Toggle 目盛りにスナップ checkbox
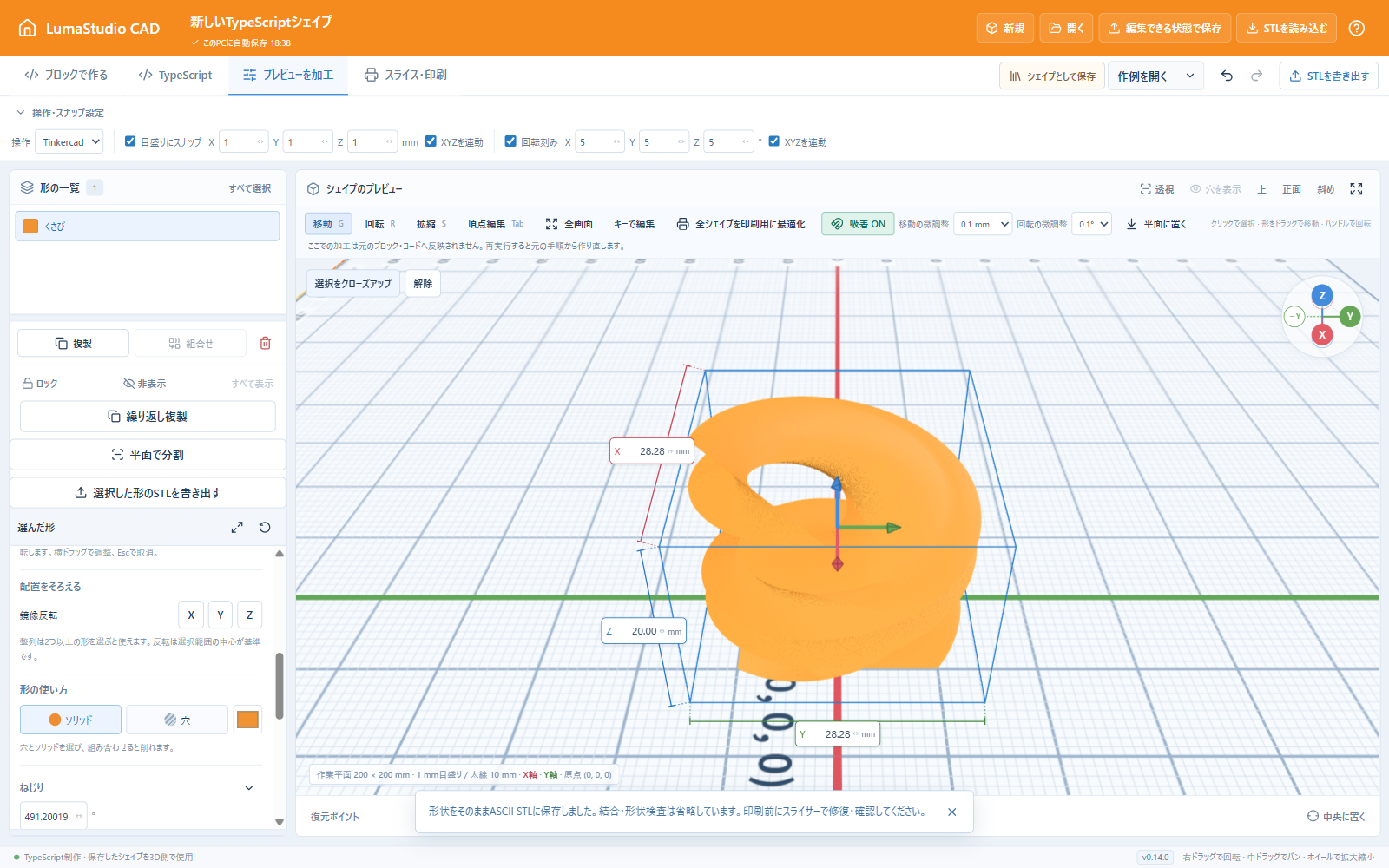The height and width of the screenshot is (868, 1389). pos(130,141)
